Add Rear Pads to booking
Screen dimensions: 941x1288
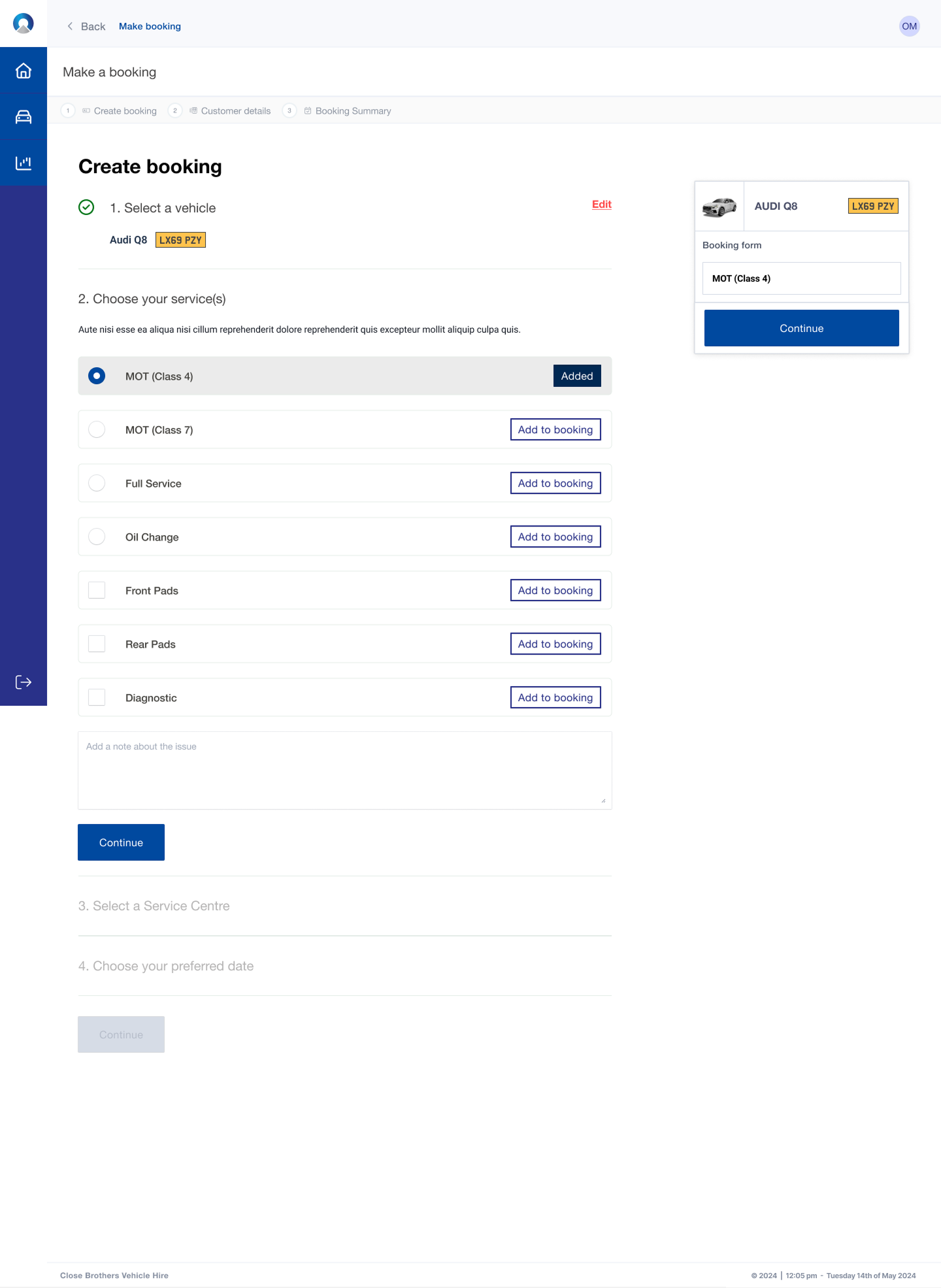coord(555,644)
